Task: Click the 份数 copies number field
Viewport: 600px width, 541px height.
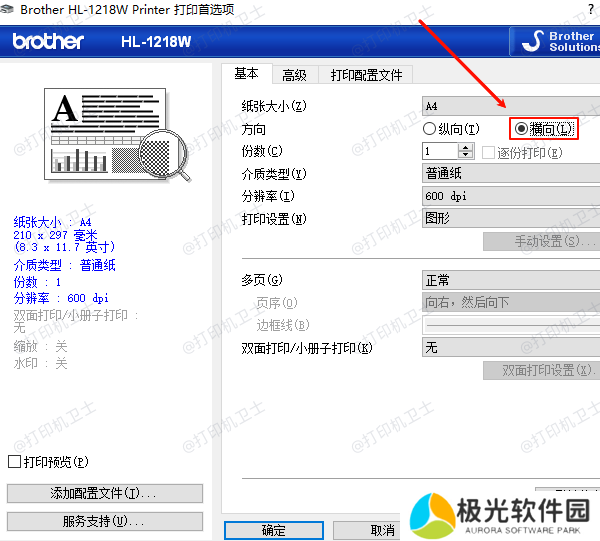Action: click(x=440, y=151)
